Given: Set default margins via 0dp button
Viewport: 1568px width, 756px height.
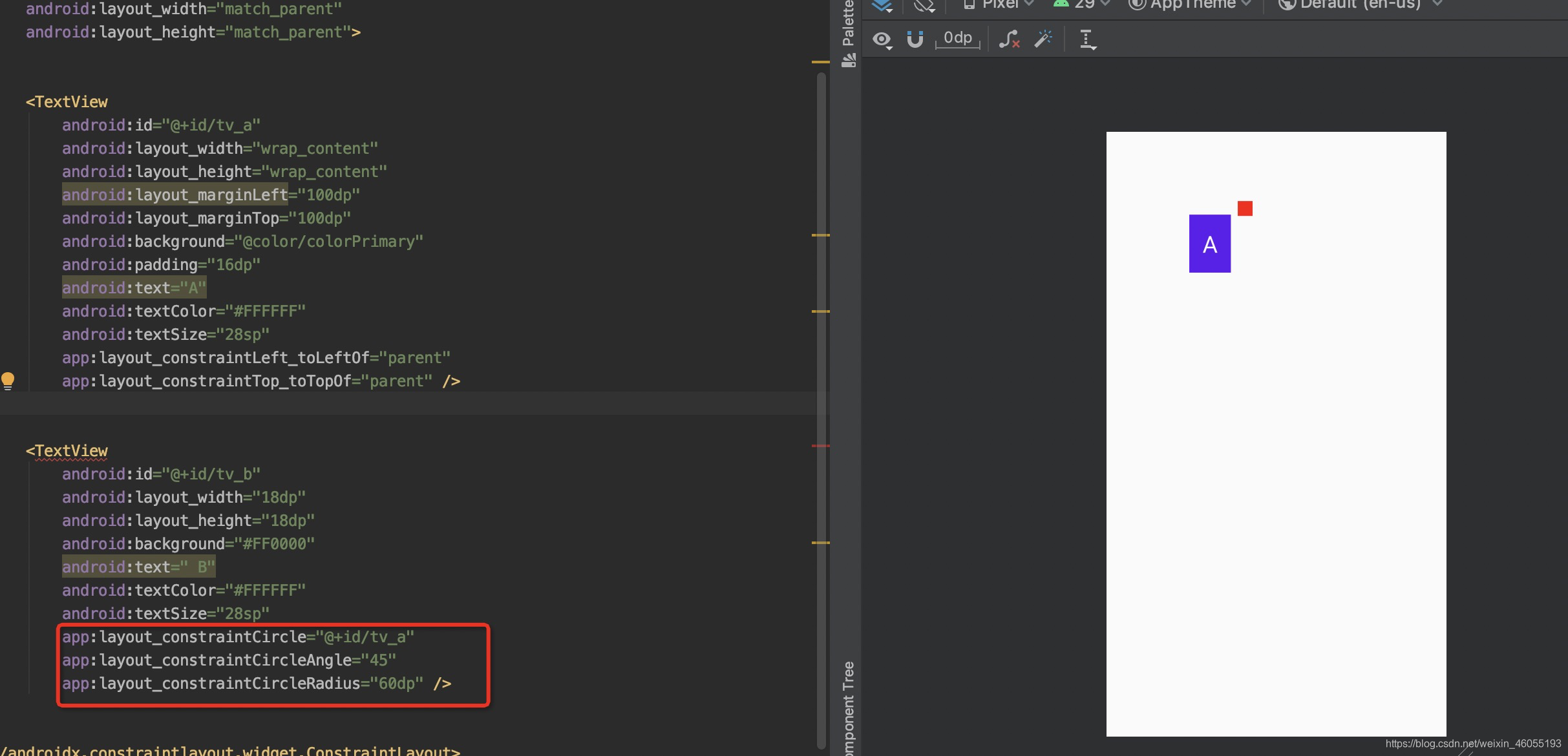Looking at the screenshot, I should coord(958,39).
